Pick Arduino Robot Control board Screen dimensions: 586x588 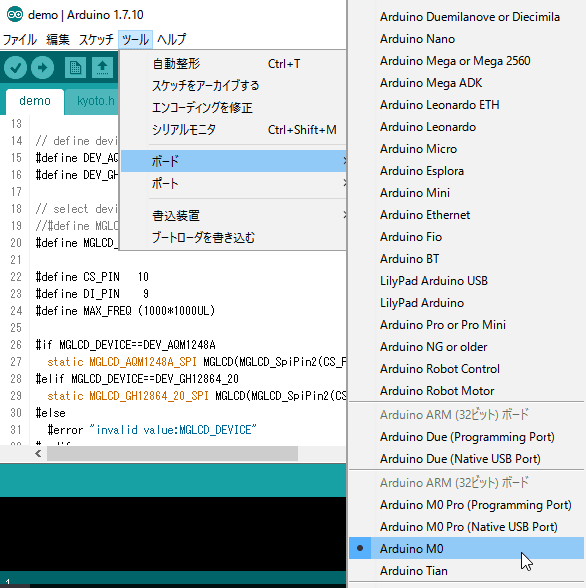click(466, 369)
